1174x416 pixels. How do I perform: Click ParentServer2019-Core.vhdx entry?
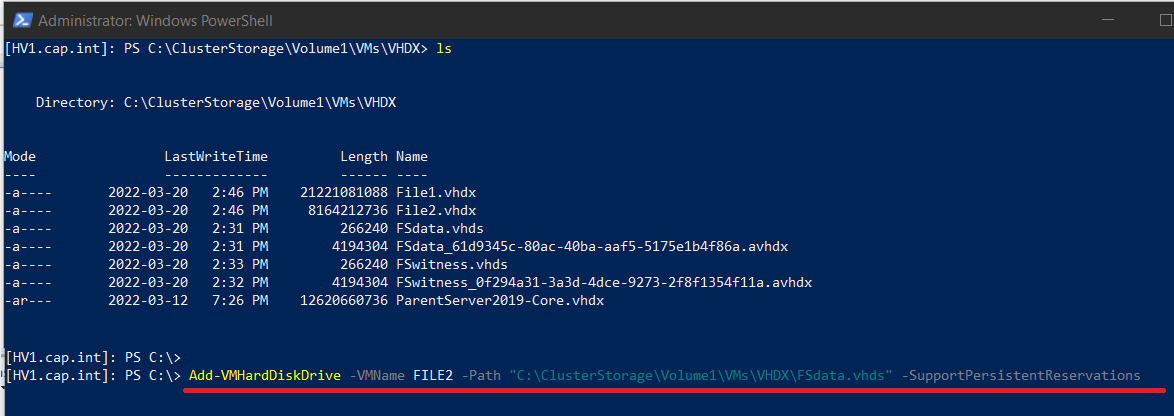499,300
